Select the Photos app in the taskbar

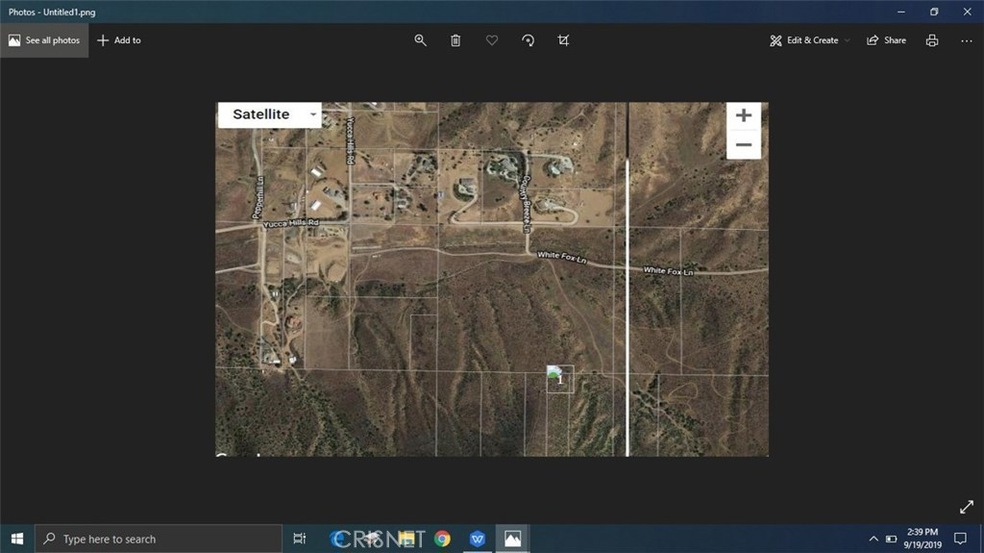(x=513, y=539)
